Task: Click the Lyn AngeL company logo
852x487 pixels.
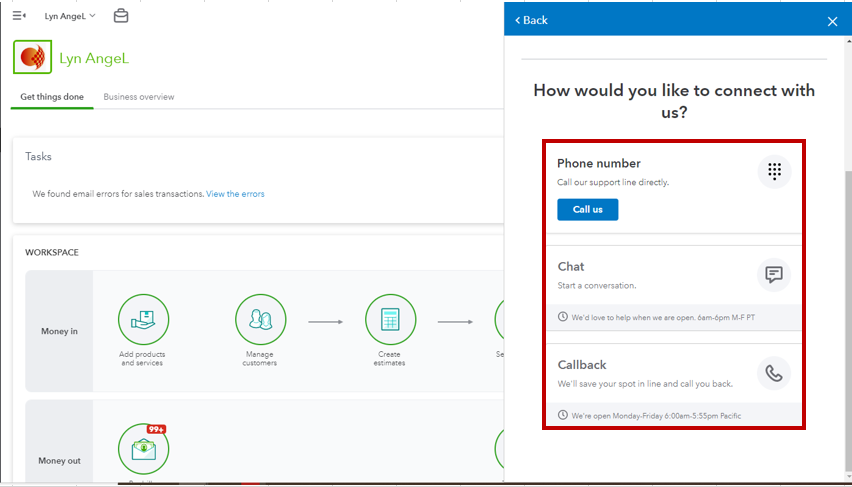Action: 33,58
